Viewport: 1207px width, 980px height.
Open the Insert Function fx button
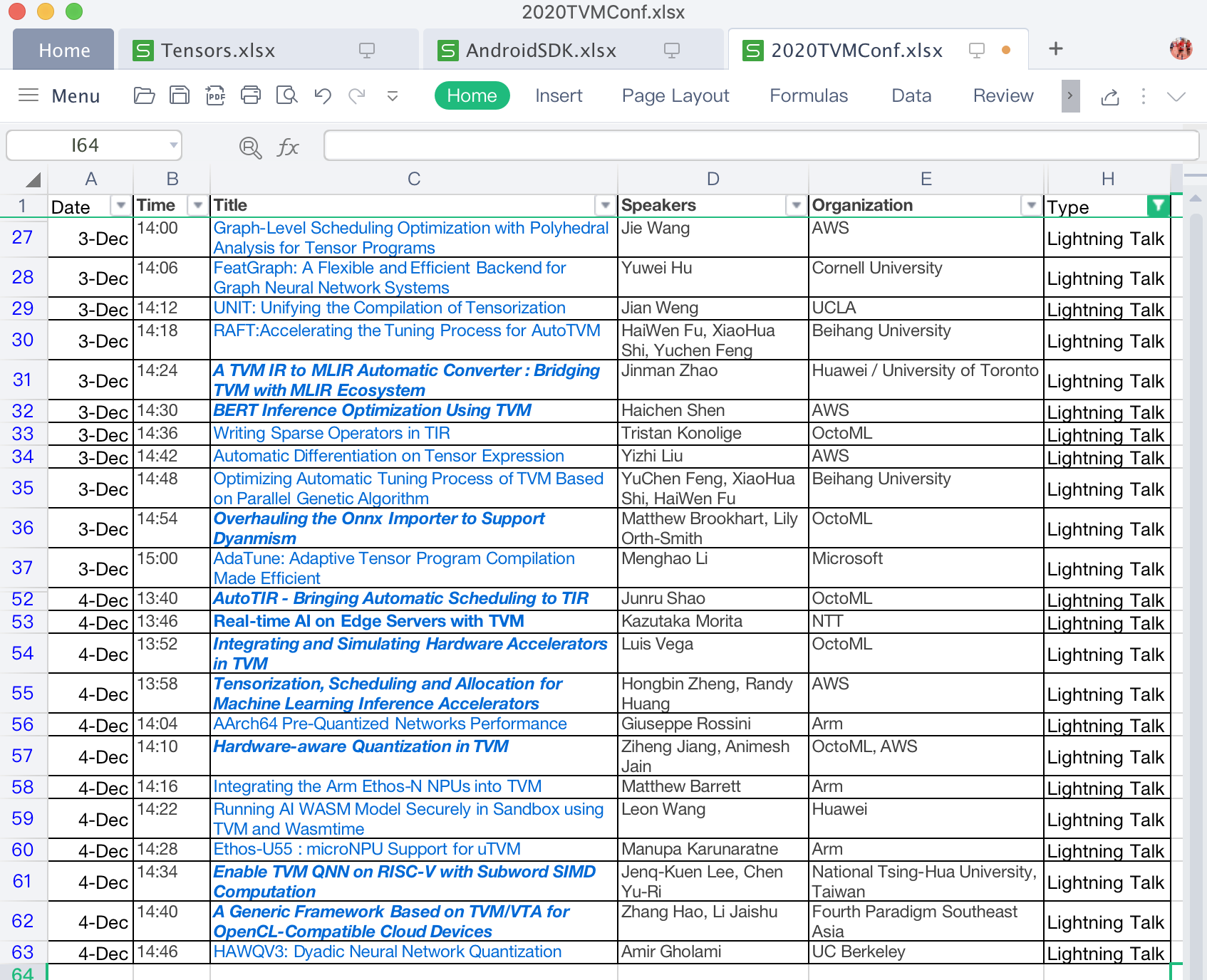(x=288, y=147)
